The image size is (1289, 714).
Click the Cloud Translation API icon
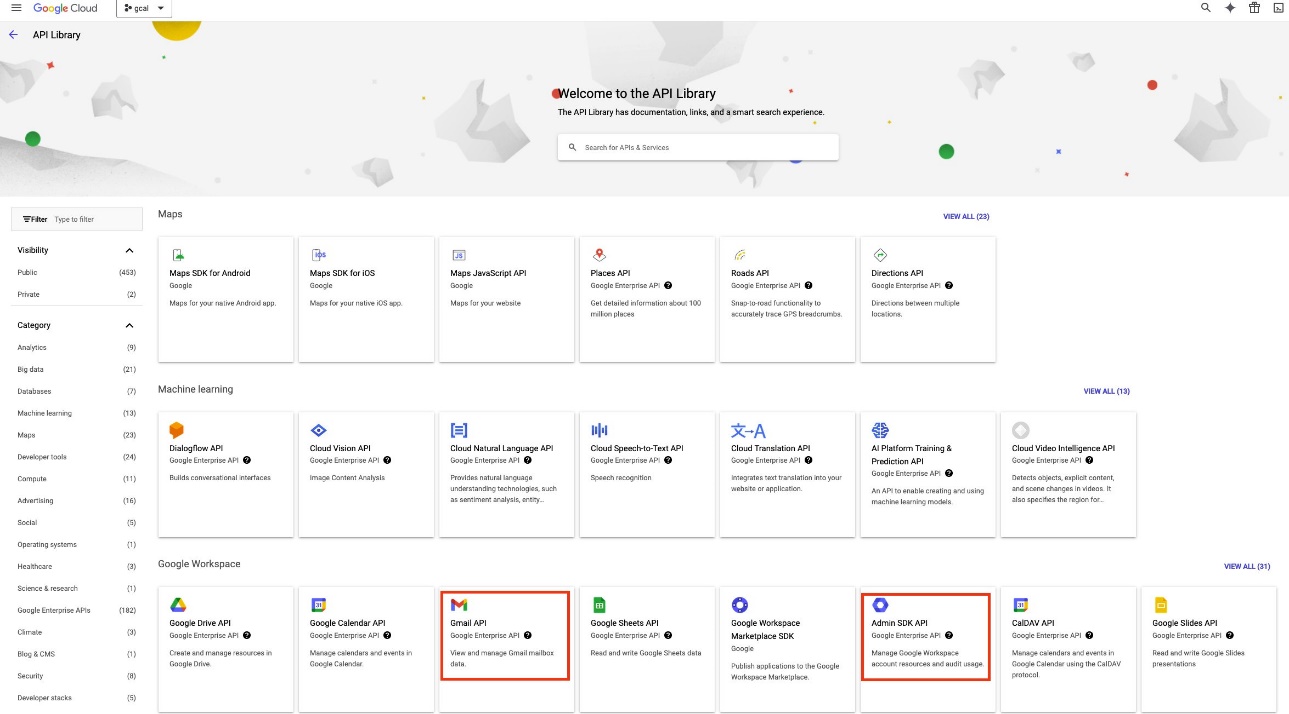click(748, 430)
